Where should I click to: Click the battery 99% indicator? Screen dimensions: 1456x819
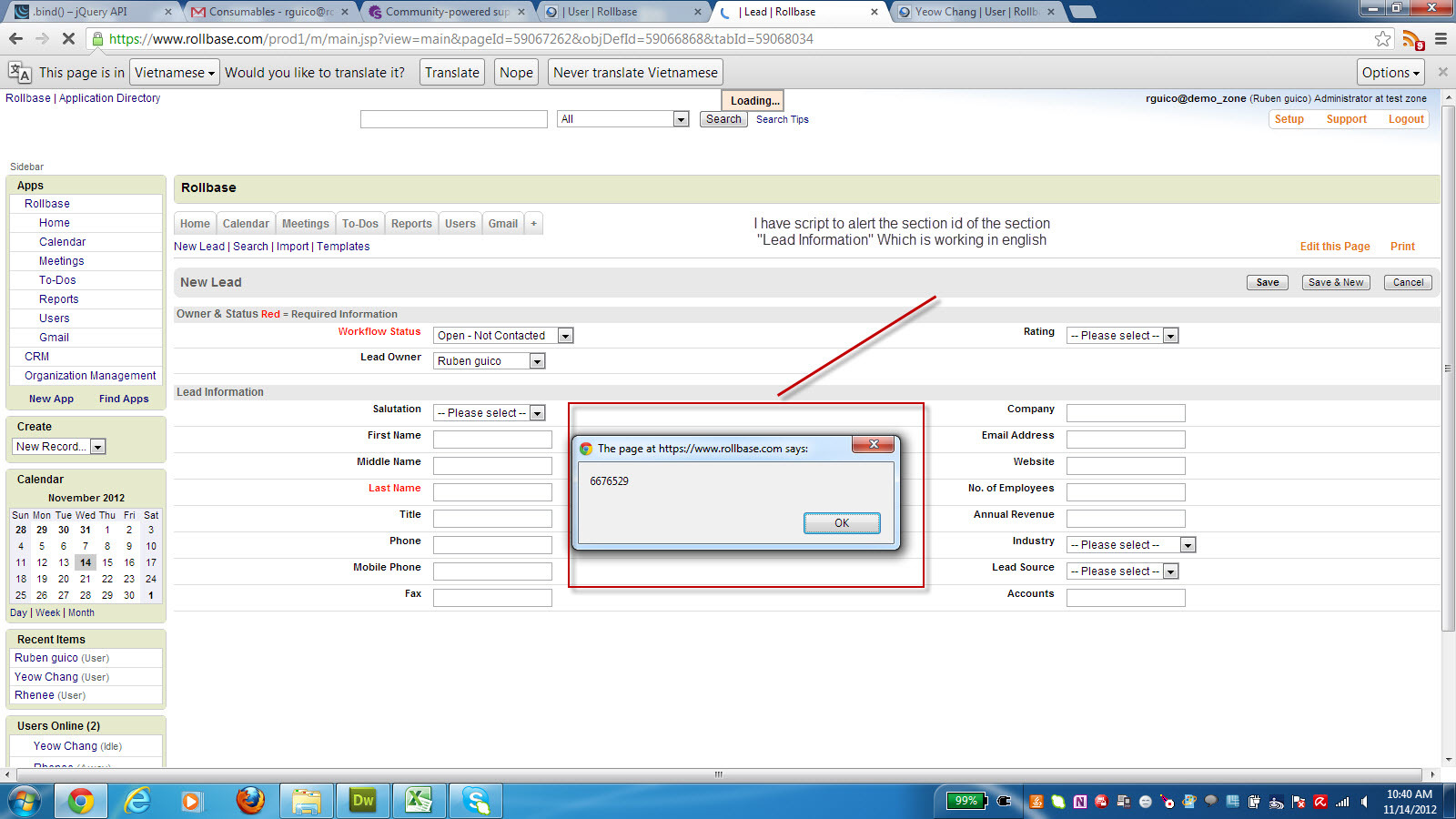point(966,801)
